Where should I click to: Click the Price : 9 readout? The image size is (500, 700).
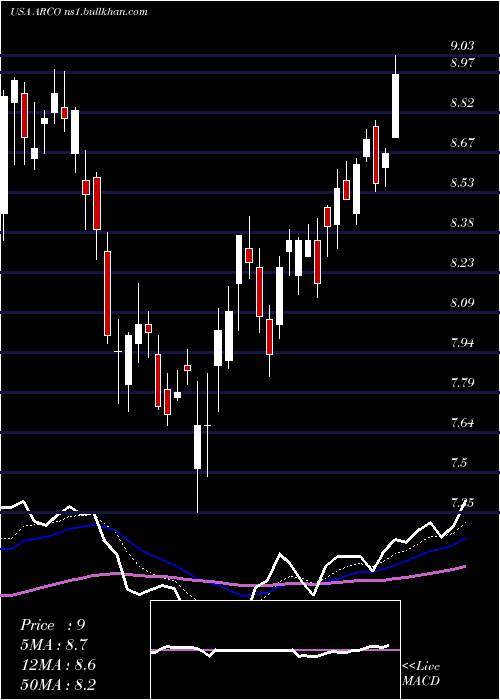click(52, 625)
